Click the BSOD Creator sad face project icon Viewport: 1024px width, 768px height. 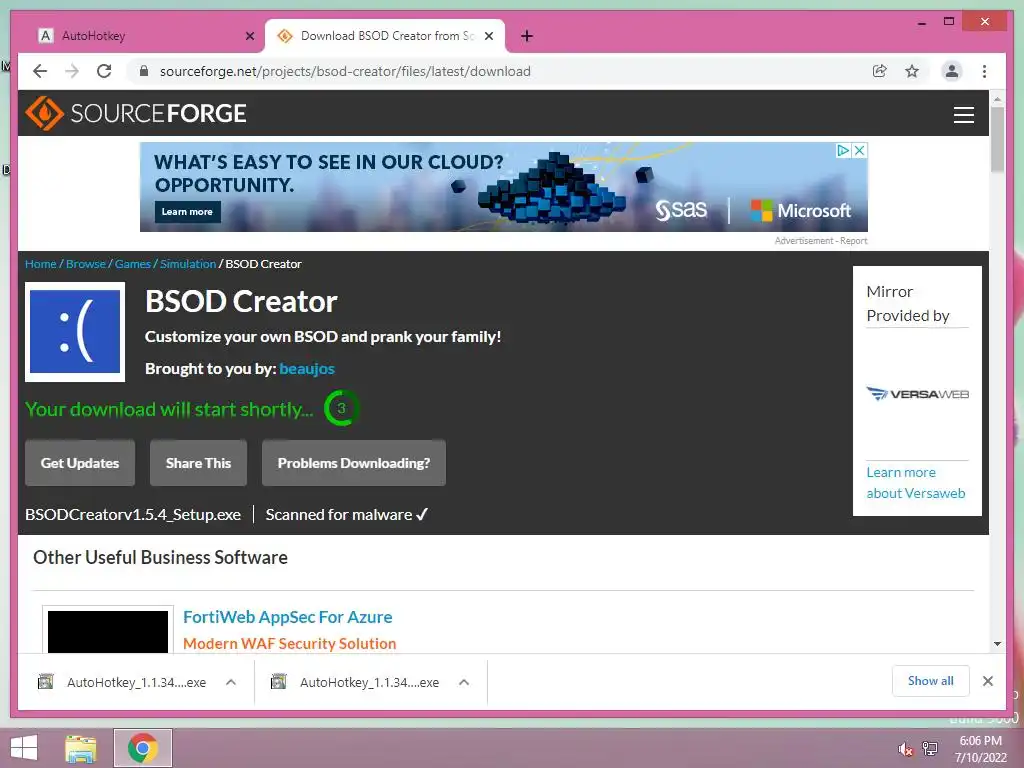[x=75, y=332]
